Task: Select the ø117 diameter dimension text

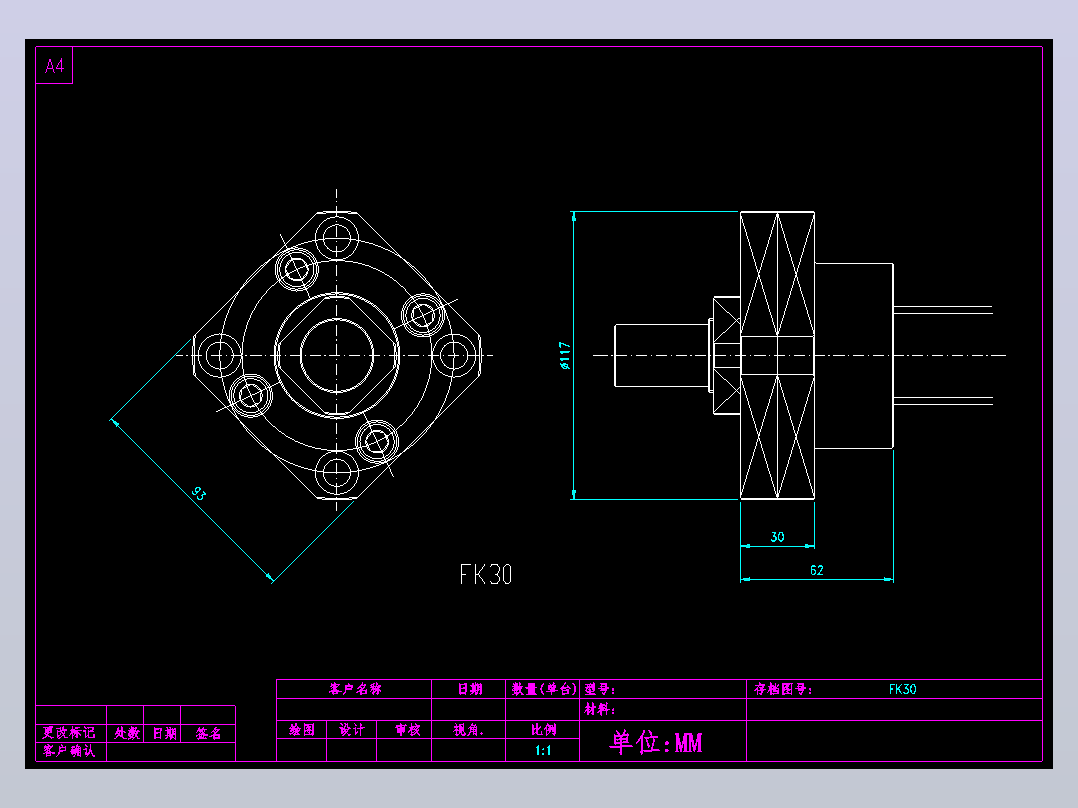Action: pos(565,356)
